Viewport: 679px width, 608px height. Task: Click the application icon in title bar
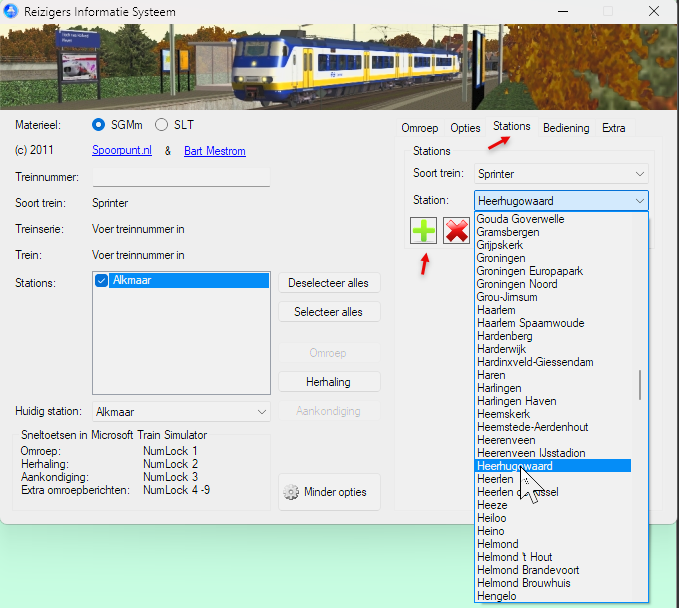(x=10, y=11)
